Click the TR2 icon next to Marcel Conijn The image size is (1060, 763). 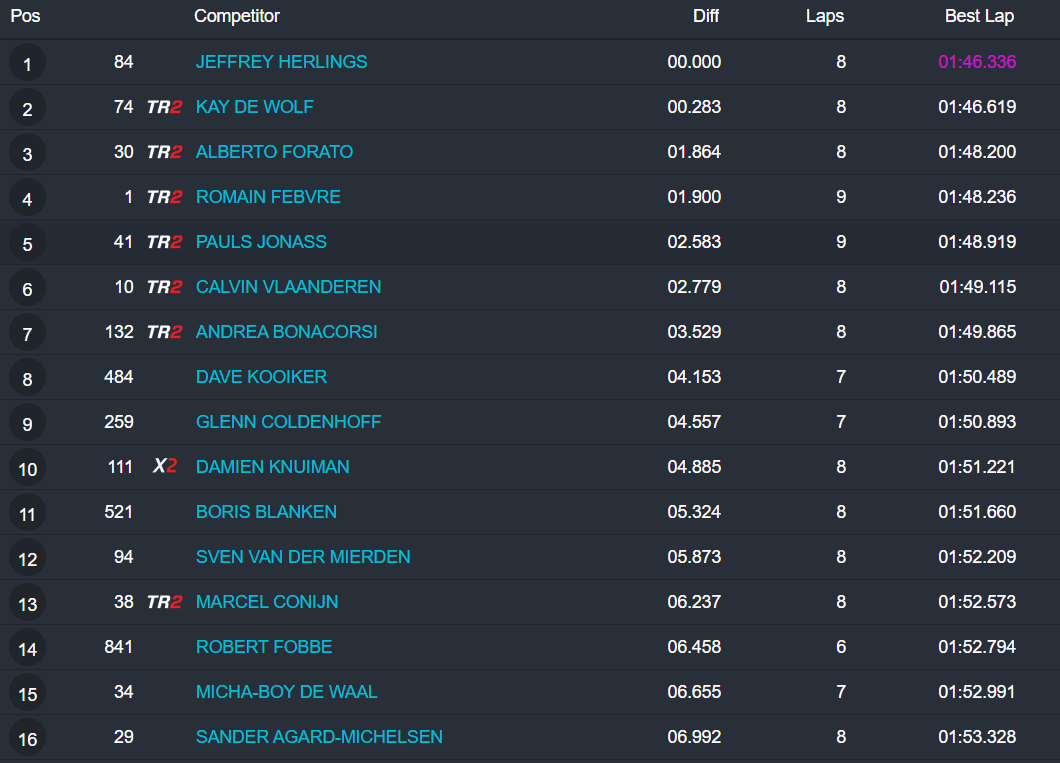(x=164, y=602)
